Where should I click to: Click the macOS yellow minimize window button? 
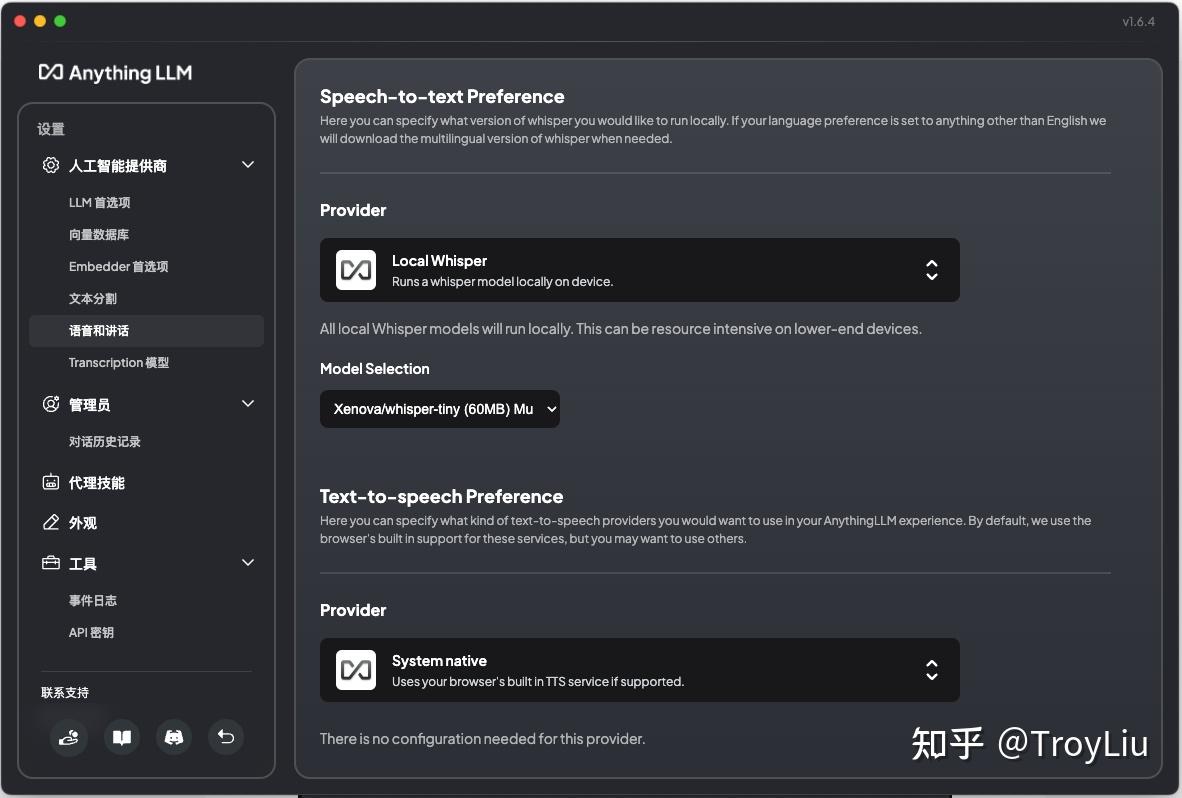coord(40,21)
